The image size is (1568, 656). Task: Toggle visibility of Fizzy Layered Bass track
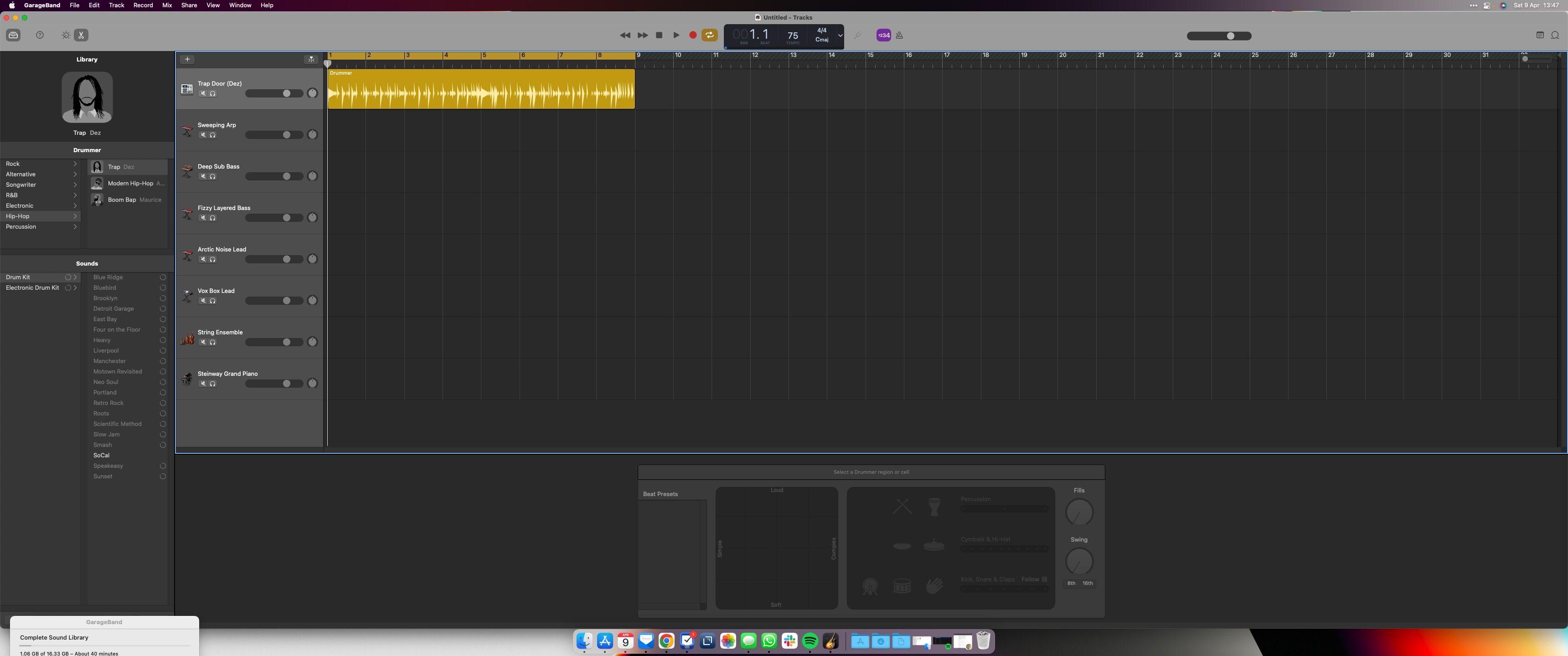201,217
